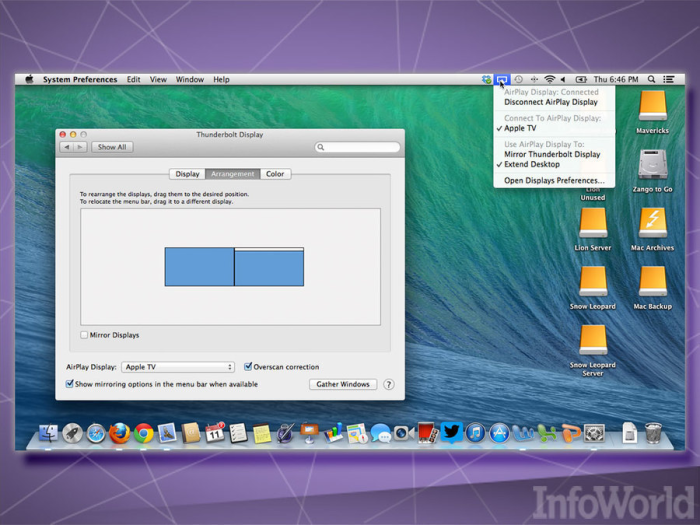Open the System Preferences app menu
This screenshot has height=525, width=700.
click(x=80, y=79)
